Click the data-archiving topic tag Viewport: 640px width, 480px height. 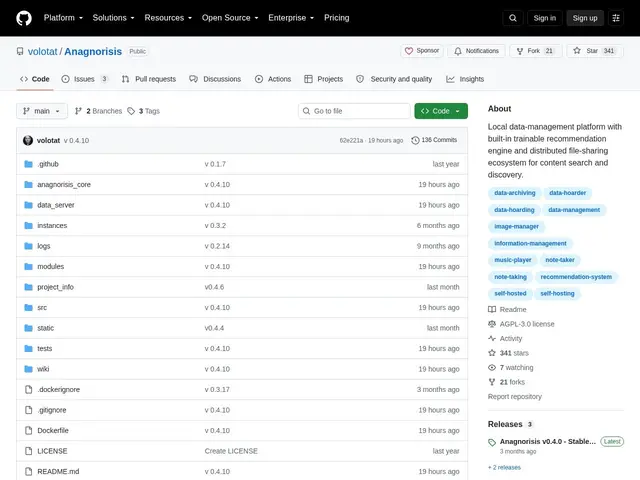click(515, 193)
